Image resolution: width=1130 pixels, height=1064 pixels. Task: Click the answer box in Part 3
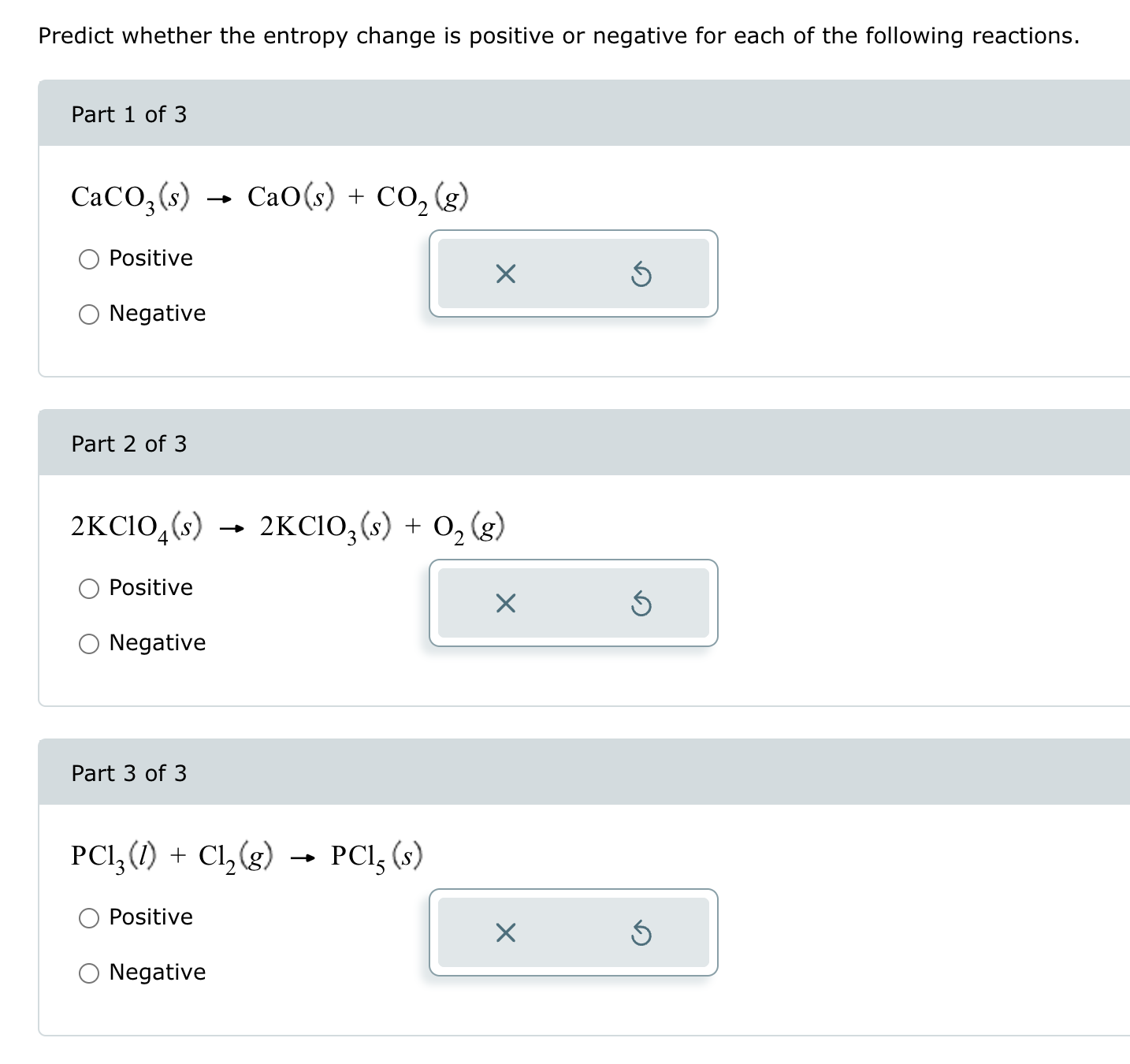(573, 933)
